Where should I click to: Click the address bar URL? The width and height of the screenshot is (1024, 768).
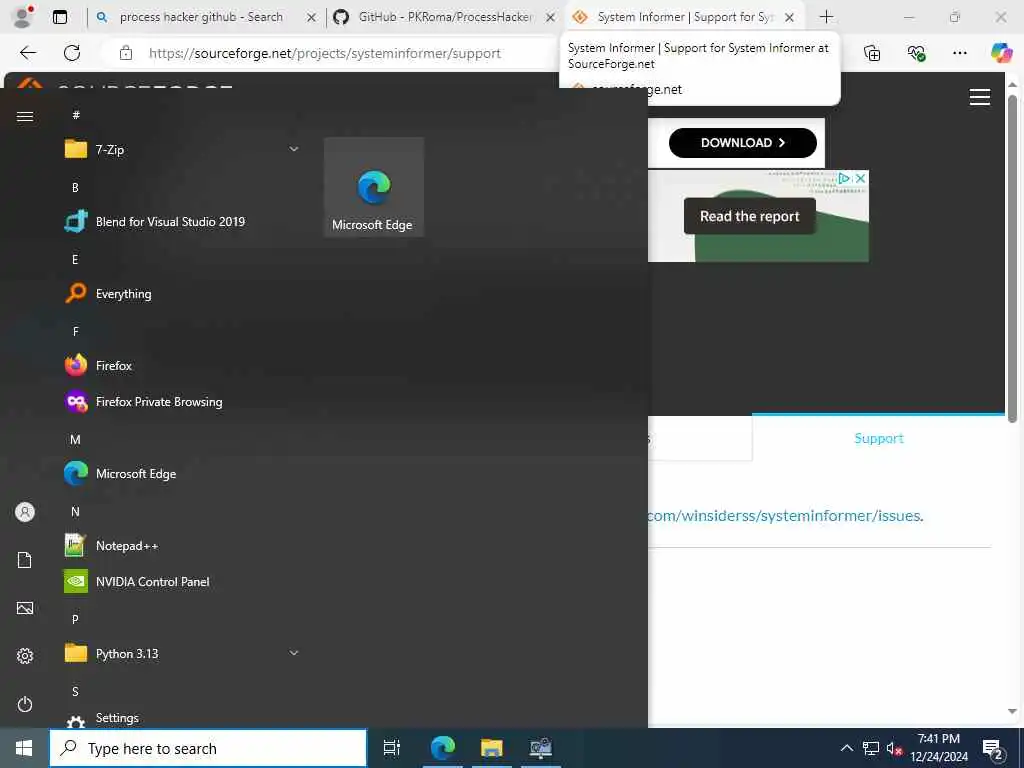tap(325, 54)
